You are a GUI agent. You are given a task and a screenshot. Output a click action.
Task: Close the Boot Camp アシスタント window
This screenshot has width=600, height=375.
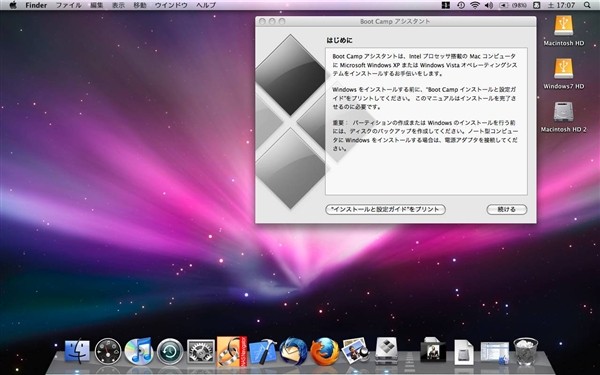(262, 21)
